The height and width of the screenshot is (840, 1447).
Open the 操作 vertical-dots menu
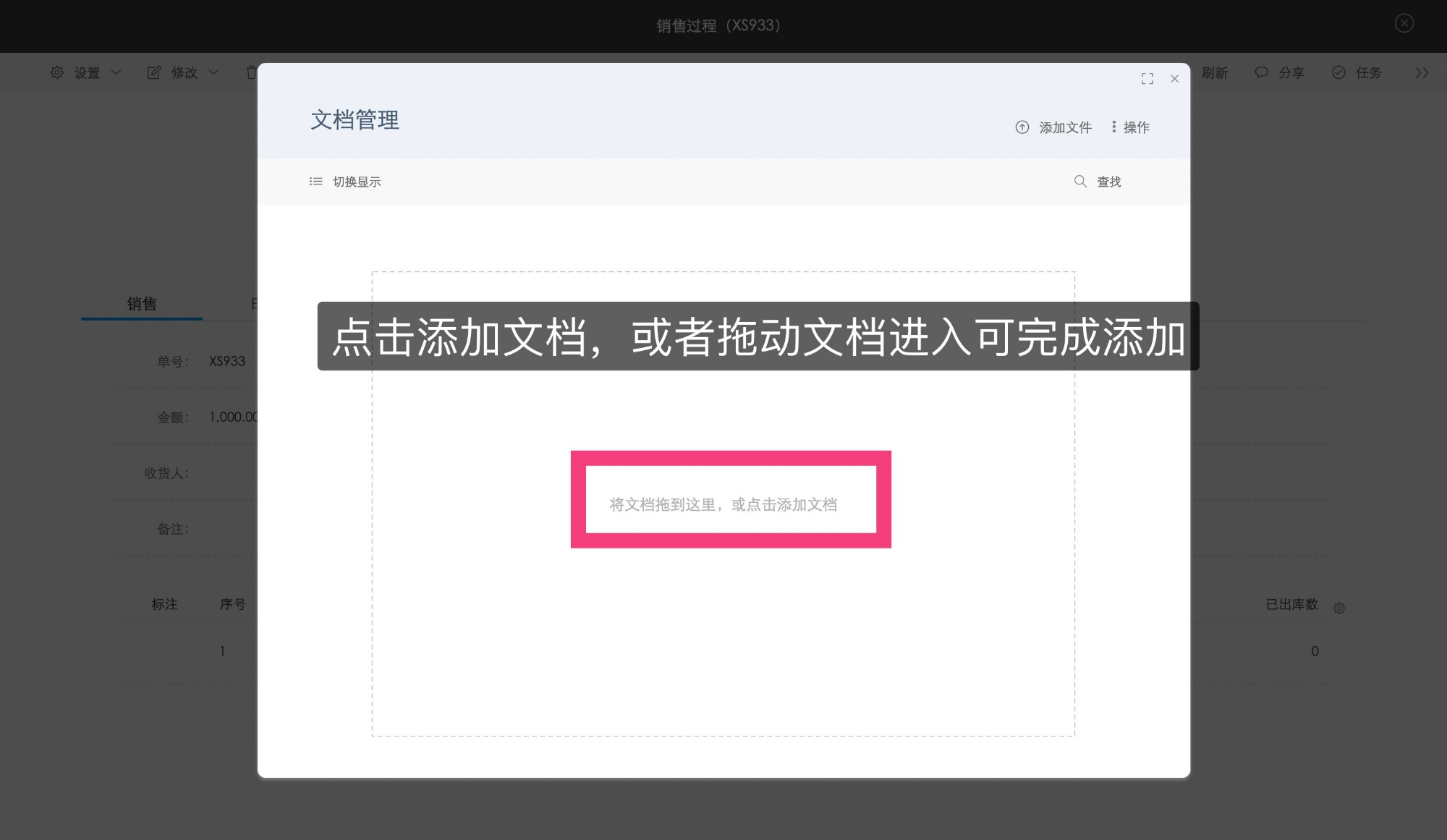coord(1113,127)
